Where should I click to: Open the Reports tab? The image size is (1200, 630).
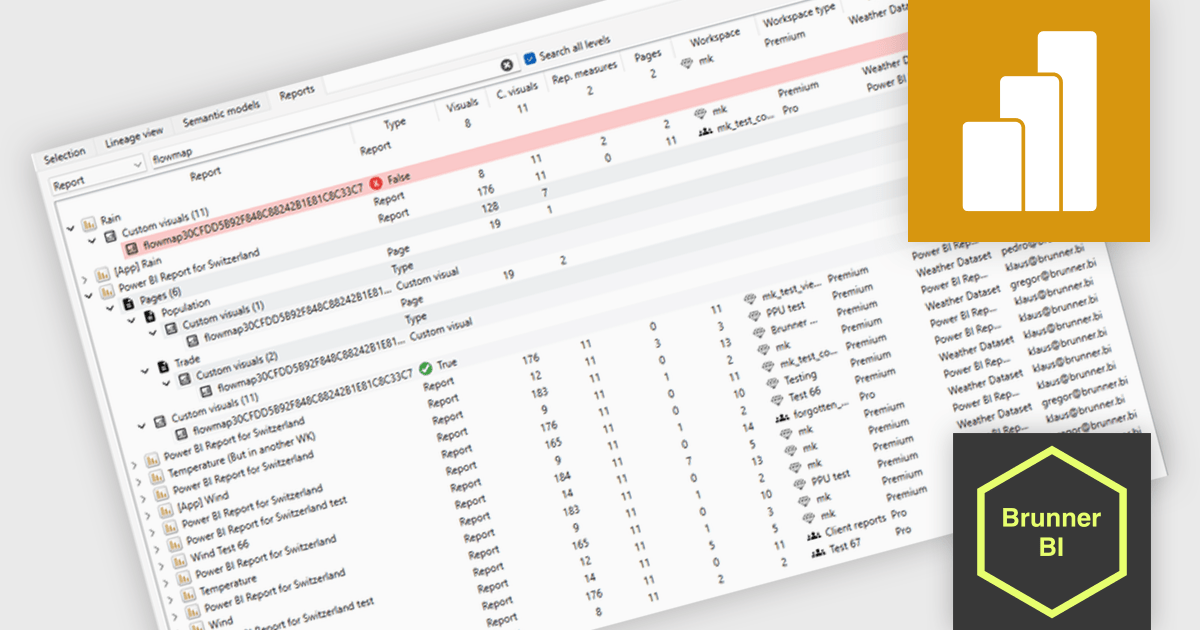click(x=297, y=89)
